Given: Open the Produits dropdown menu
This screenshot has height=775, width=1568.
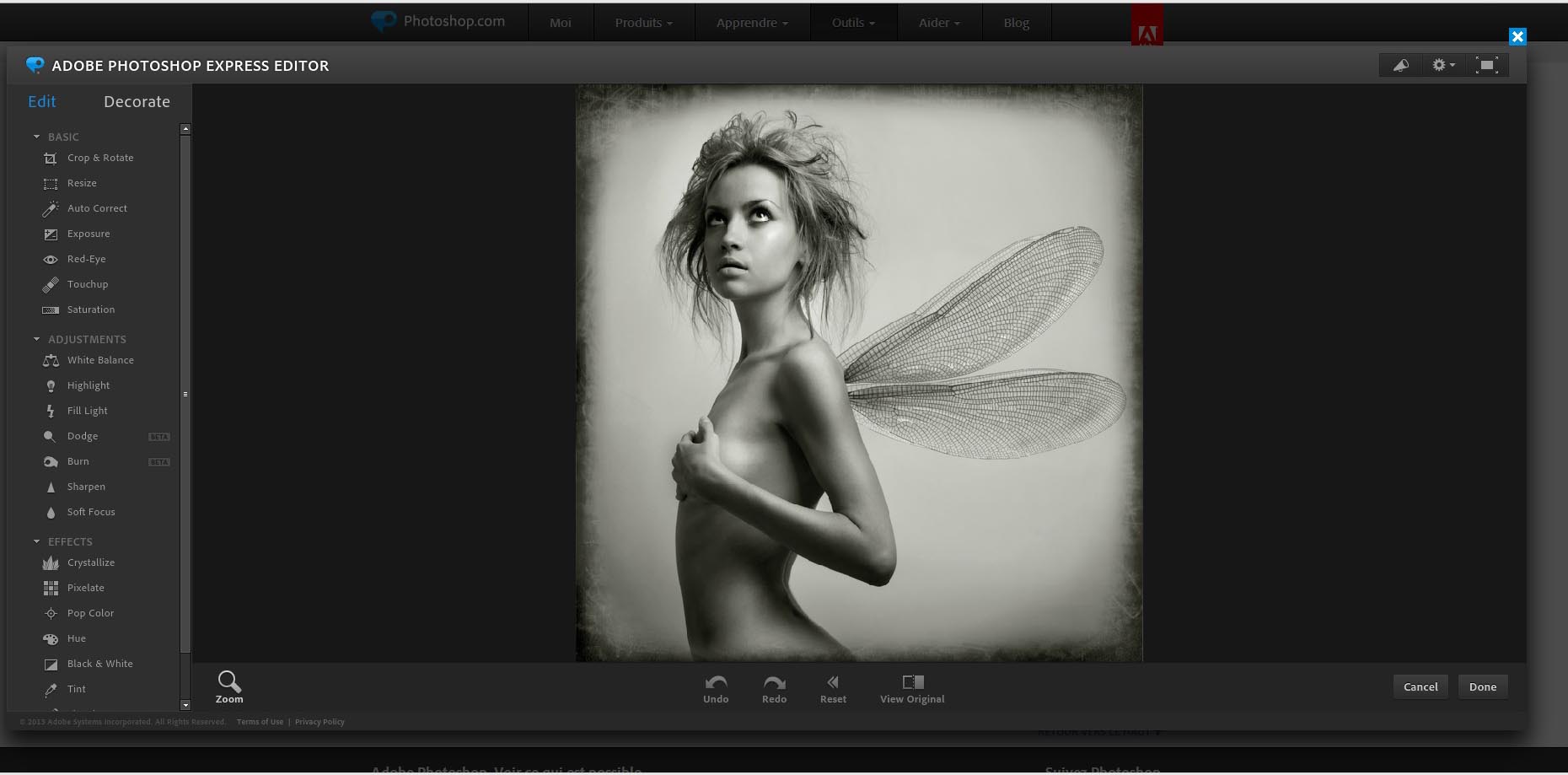Looking at the screenshot, I should 644,23.
